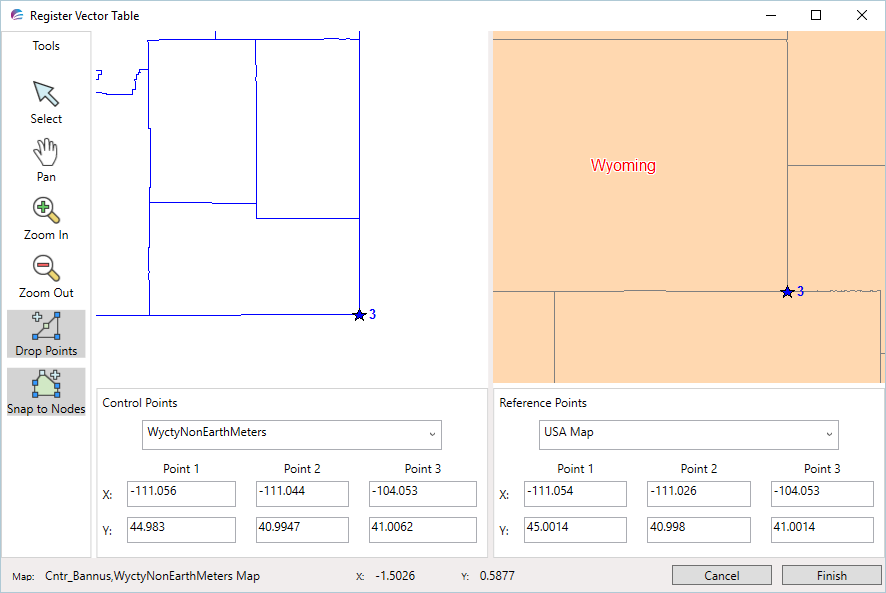The image size is (886, 593).
Task: Choose the Zoom In tool
Action: click(x=45, y=216)
